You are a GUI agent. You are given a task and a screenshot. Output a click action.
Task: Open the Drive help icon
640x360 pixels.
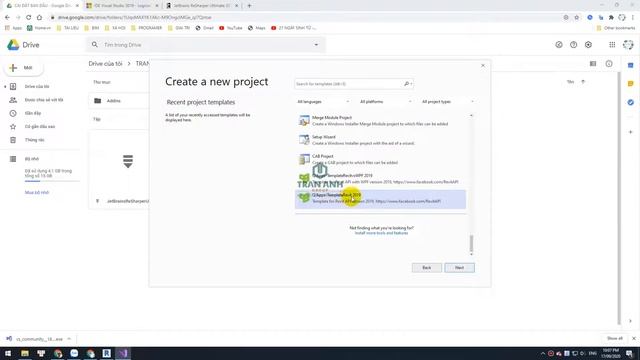tap(573, 45)
